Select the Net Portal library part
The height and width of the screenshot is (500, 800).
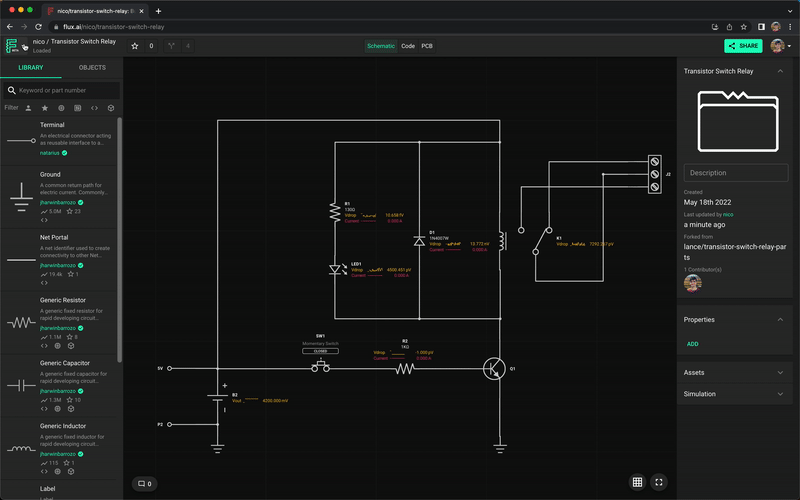tap(59, 260)
